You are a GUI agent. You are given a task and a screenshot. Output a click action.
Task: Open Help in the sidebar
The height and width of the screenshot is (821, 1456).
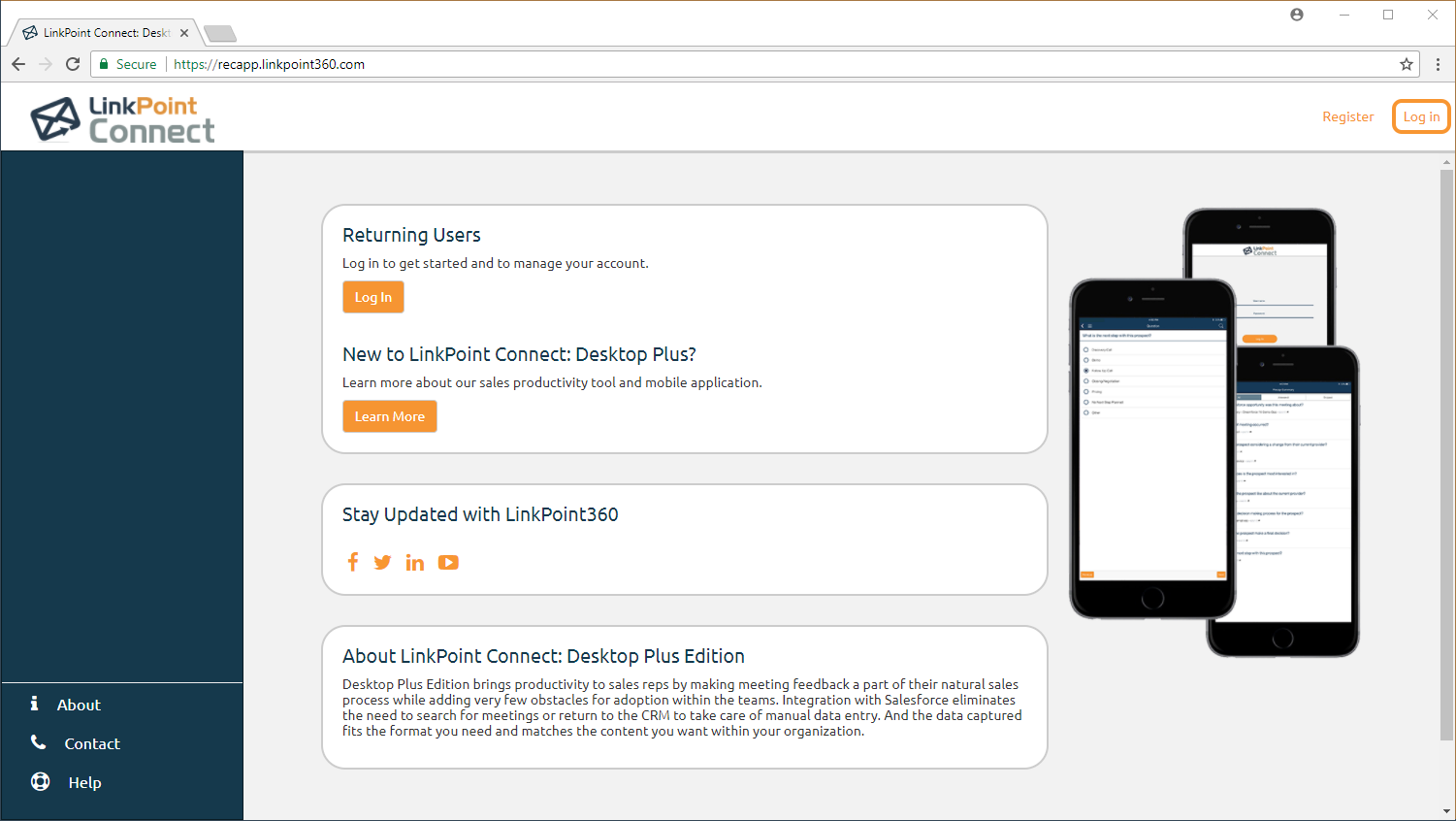pos(84,782)
